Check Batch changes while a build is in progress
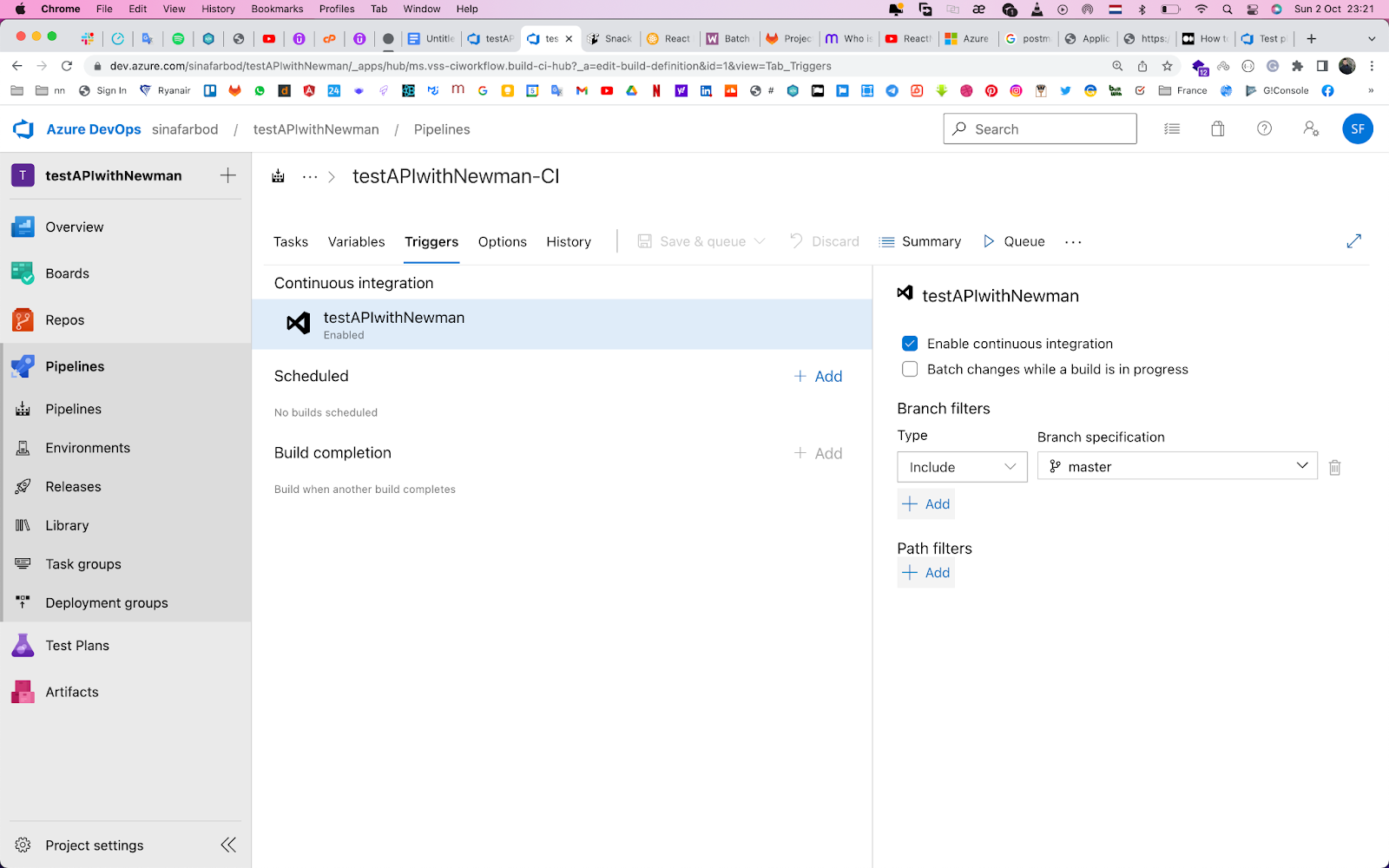 tap(910, 369)
